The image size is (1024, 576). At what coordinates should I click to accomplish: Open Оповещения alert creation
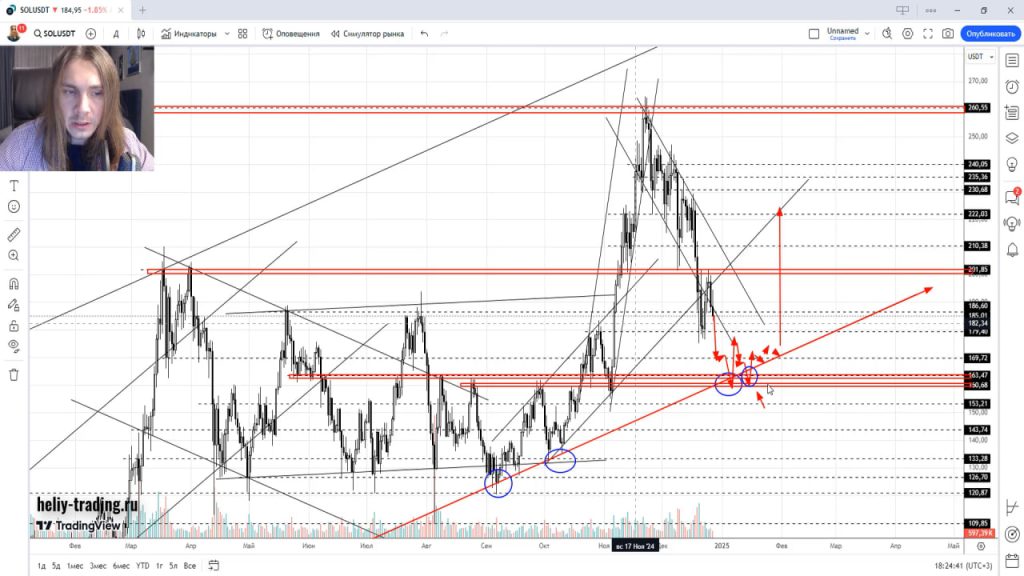[291, 33]
